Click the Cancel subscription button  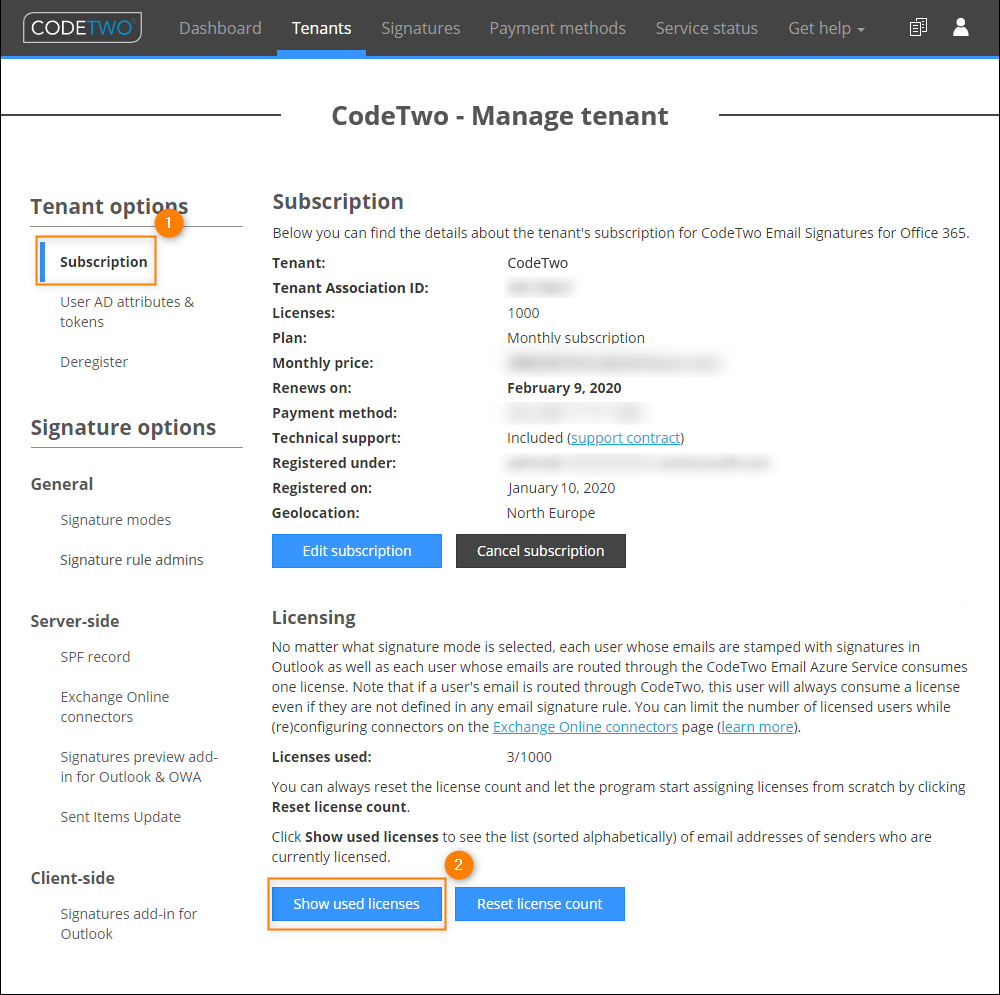[541, 551]
